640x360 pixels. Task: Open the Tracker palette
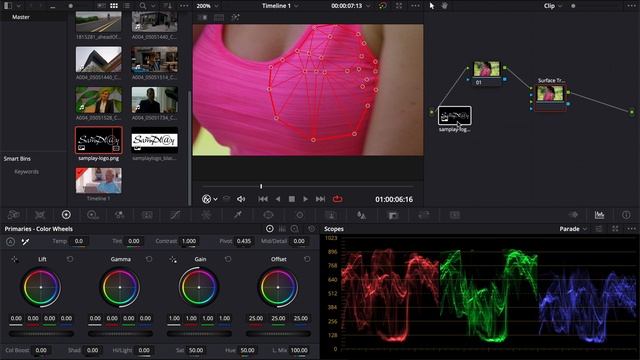point(300,215)
